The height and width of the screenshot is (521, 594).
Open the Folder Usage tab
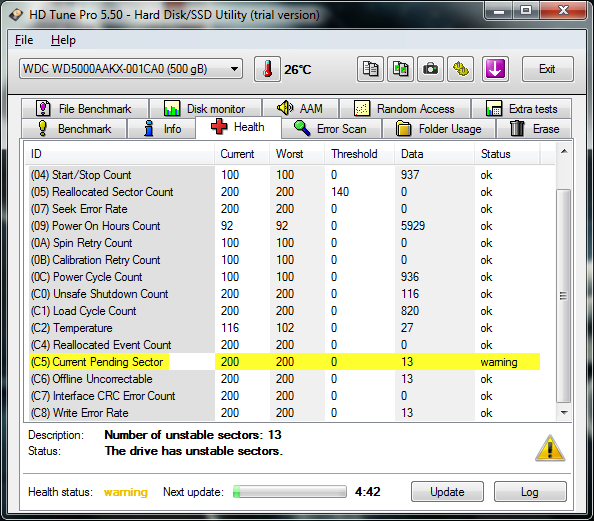(439, 129)
